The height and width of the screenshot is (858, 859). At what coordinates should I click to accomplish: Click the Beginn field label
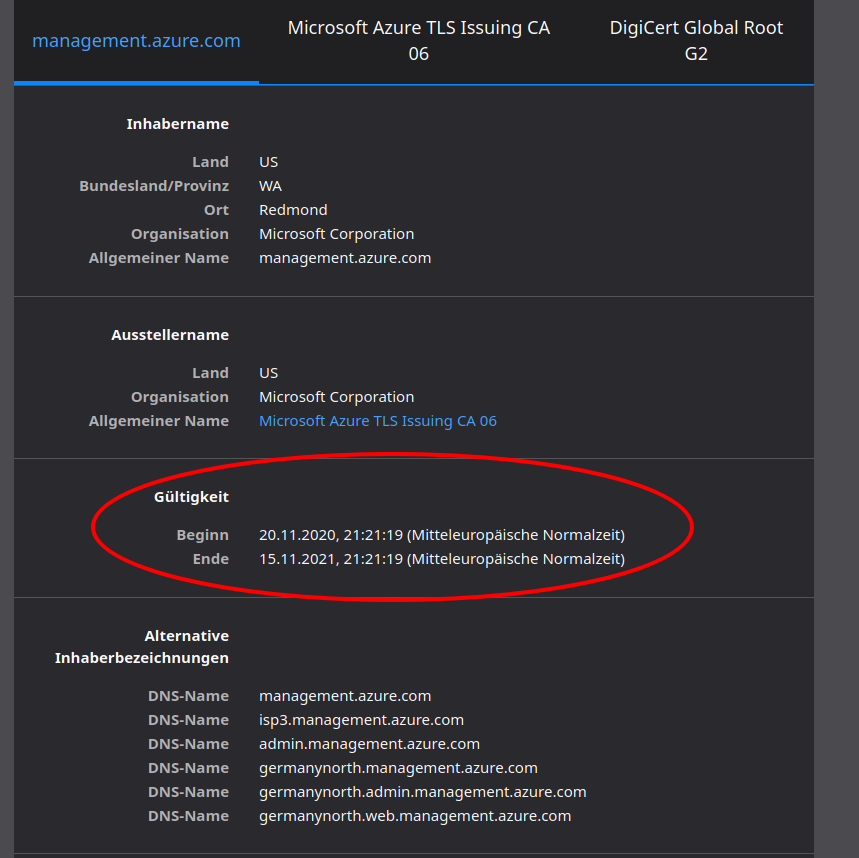pyautogui.click(x=203, y=535)
